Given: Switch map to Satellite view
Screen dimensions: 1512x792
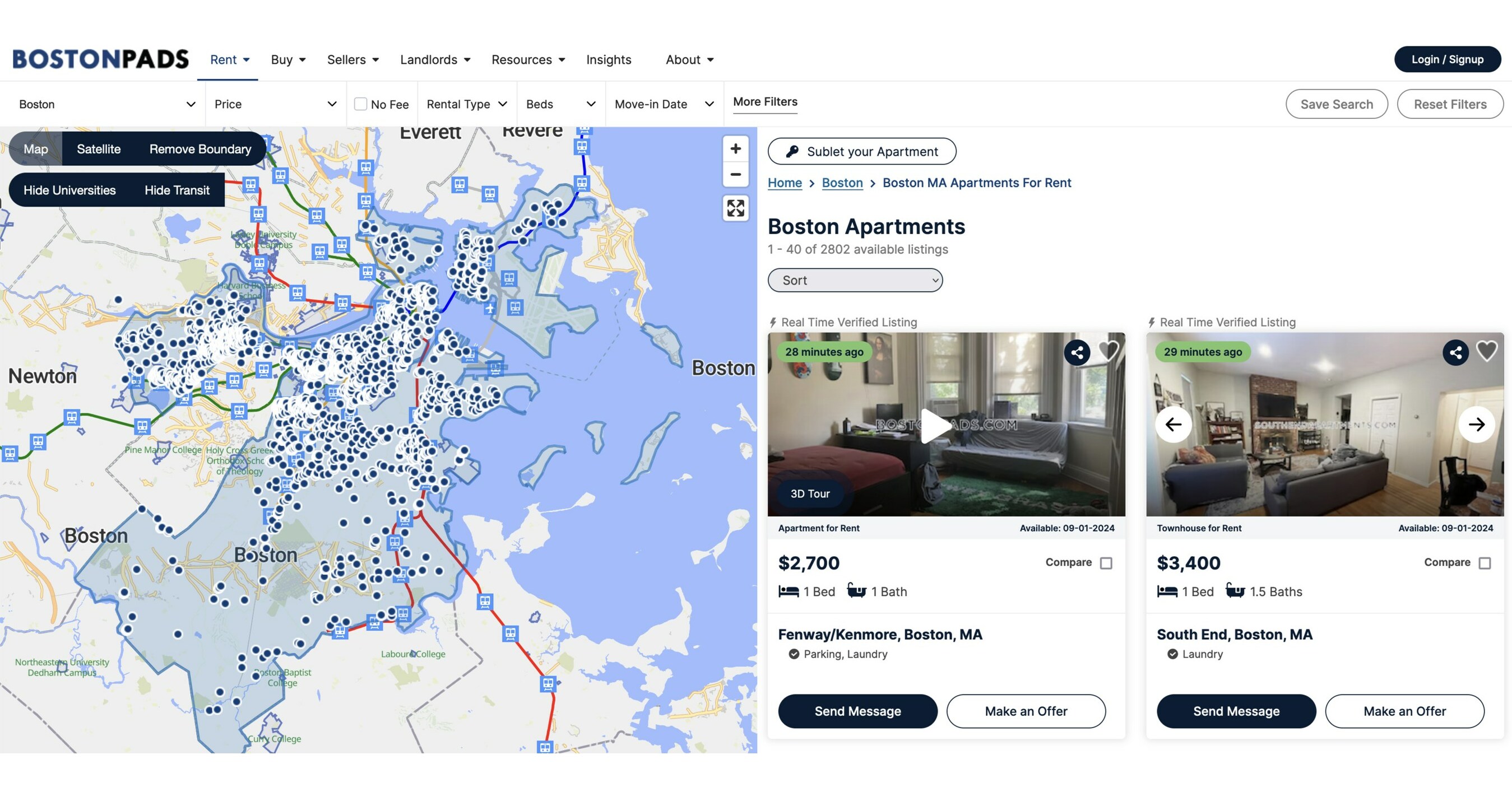Looking at the screenshot, I should click(x=99, y=149).
